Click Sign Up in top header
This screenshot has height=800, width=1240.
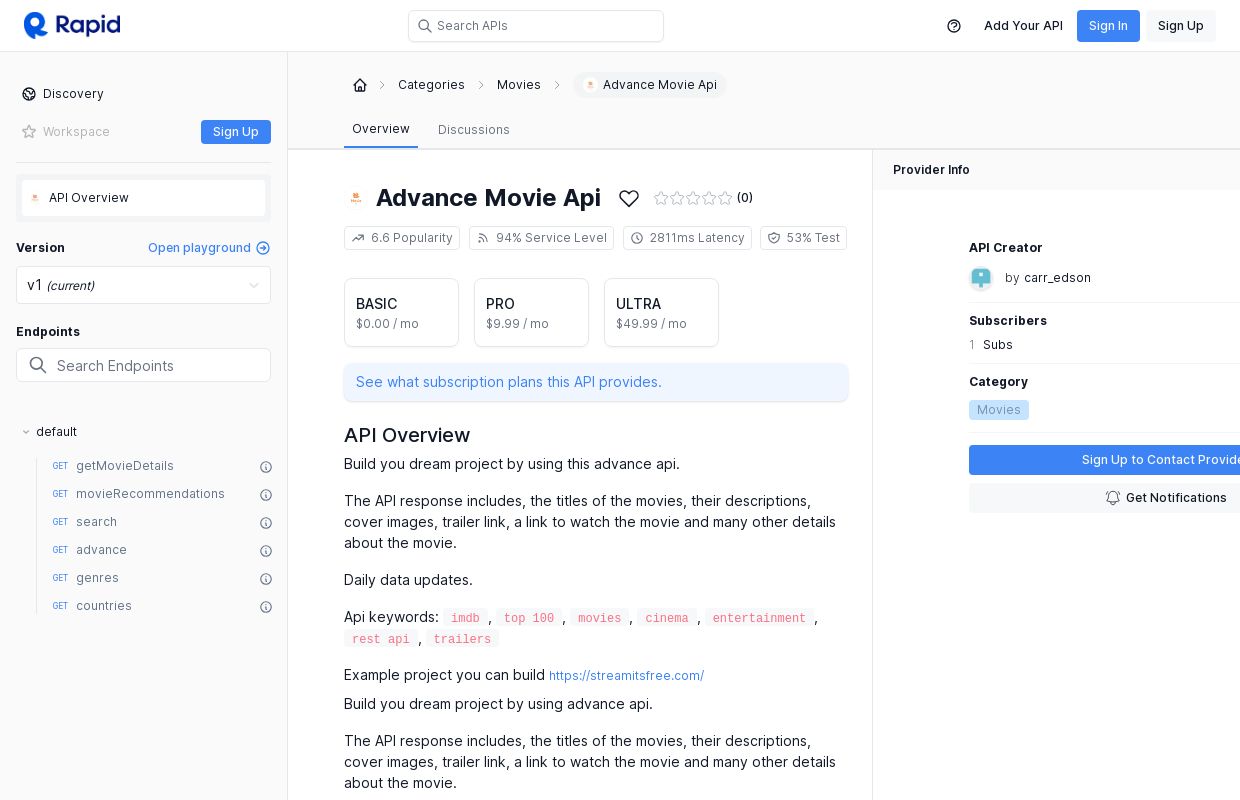coord(1181,26)
